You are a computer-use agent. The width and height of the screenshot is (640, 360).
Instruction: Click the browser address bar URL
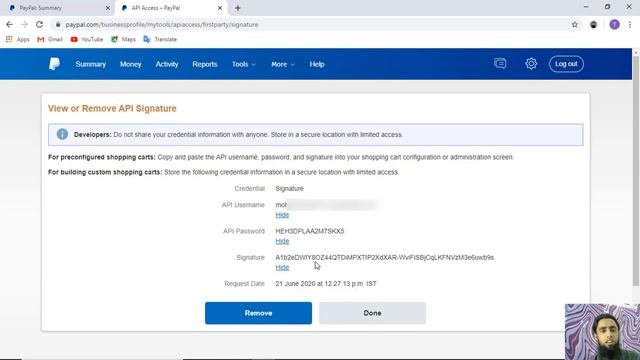162,24
